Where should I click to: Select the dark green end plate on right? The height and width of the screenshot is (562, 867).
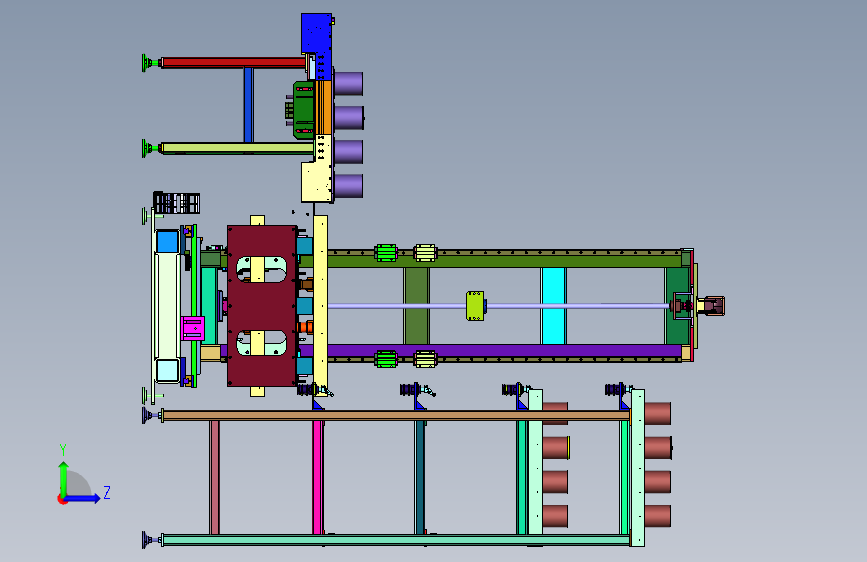pos(677,306)
